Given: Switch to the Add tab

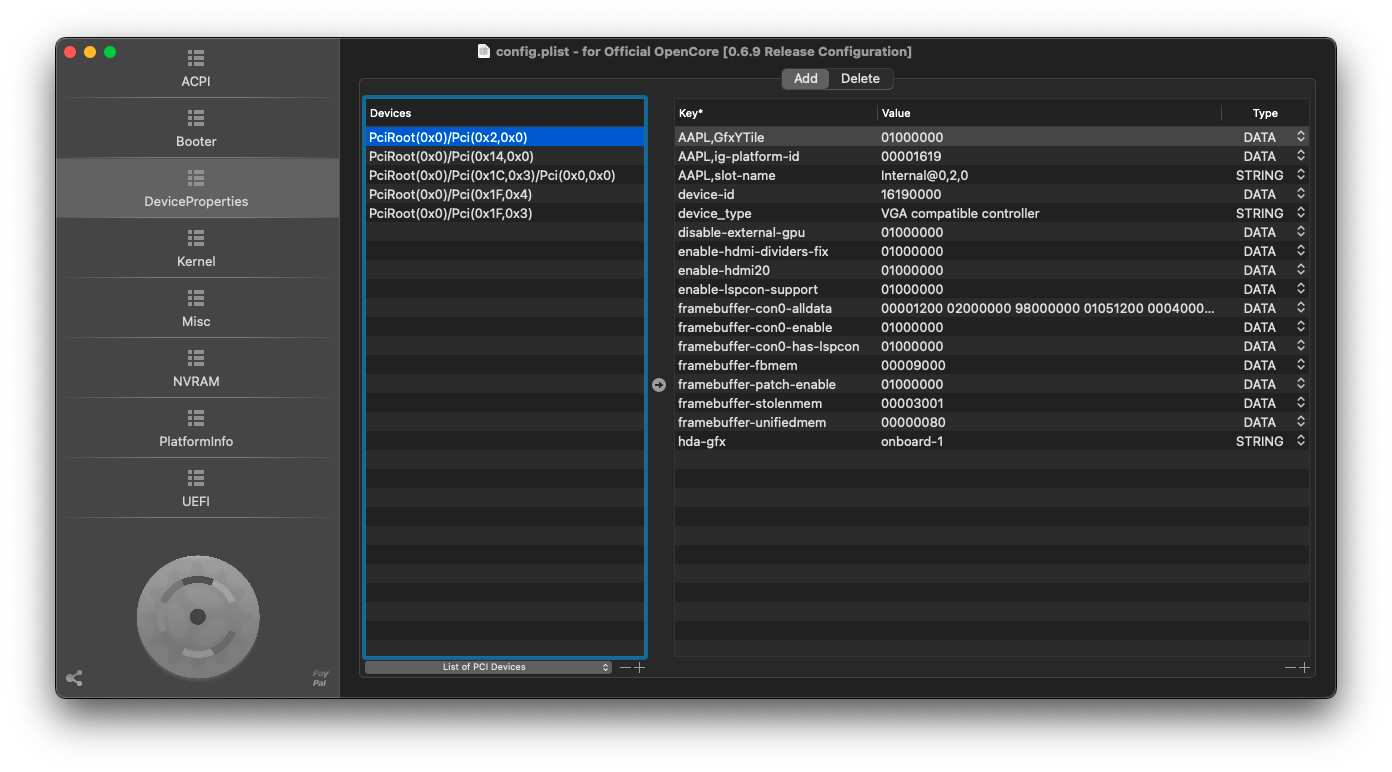Looking at the screenshot, I should pyautogui.click(x=805, y=79).
